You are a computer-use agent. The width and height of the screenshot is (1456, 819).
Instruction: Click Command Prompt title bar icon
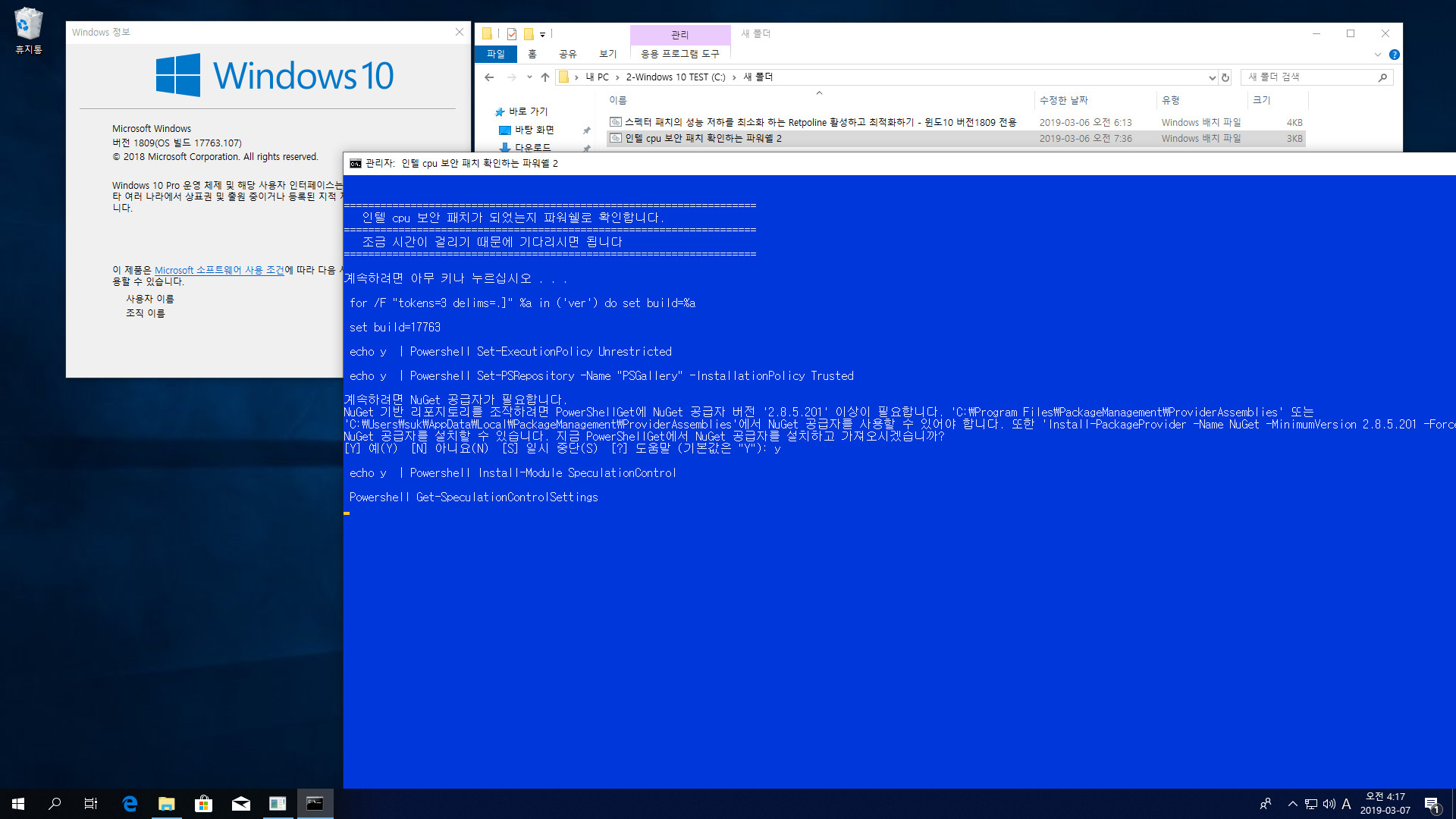click(x=355, y=164)
